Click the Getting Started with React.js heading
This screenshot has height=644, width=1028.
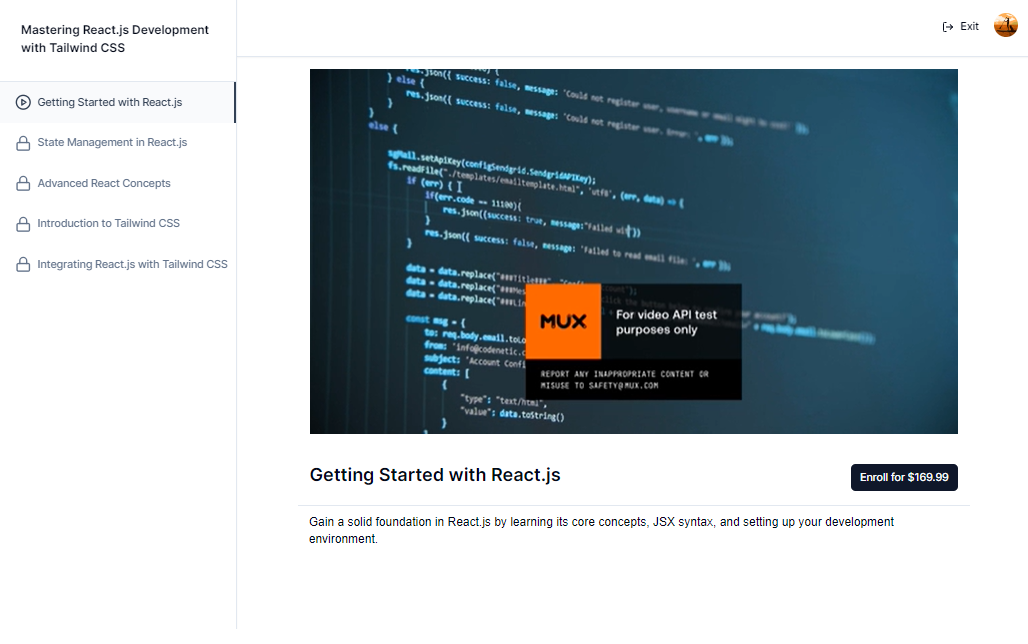coord(435,475)
